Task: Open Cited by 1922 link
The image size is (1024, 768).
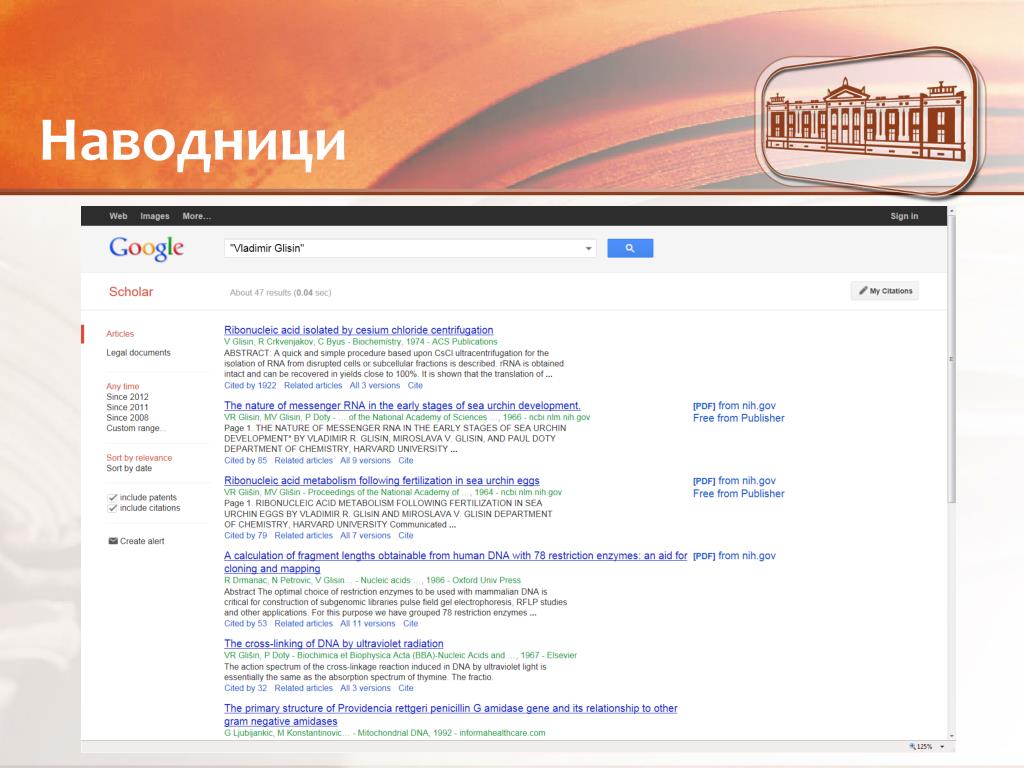Action: 250,385
